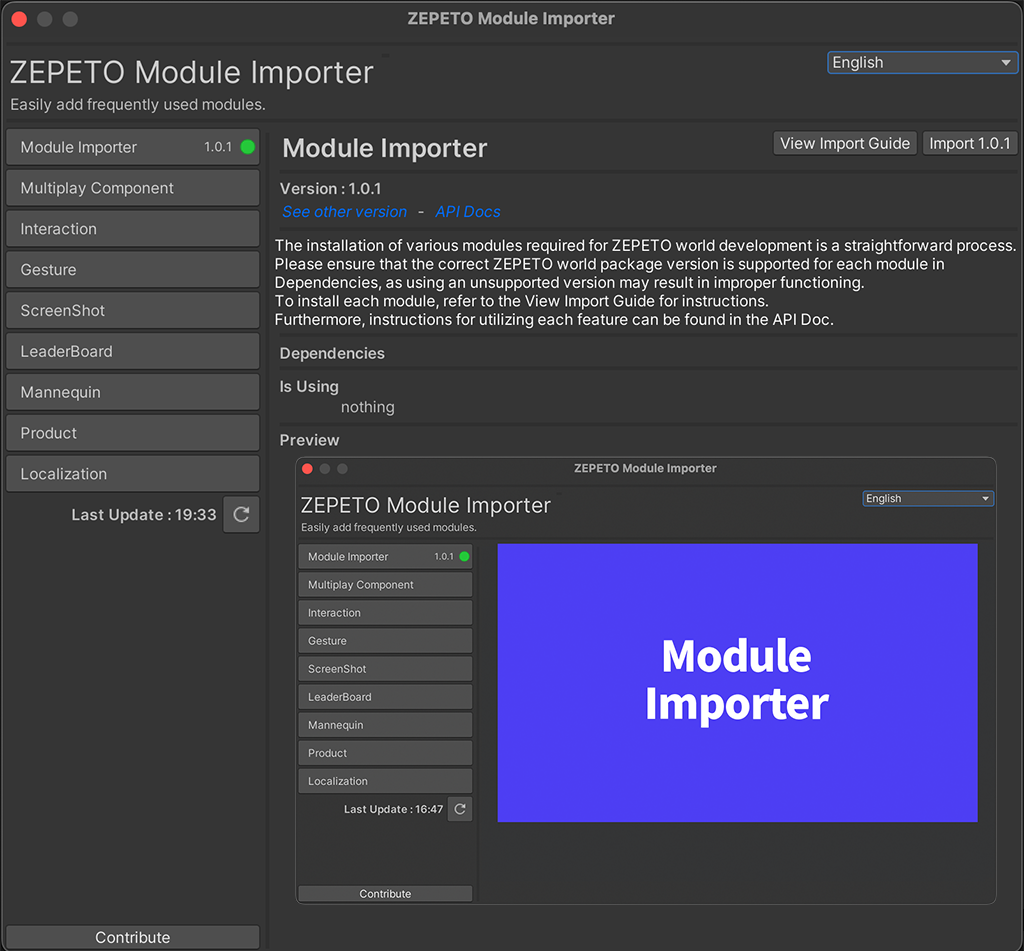The image size is (1024, 951).
Task: Select the ScreenShot module
Action: (133, 310)
